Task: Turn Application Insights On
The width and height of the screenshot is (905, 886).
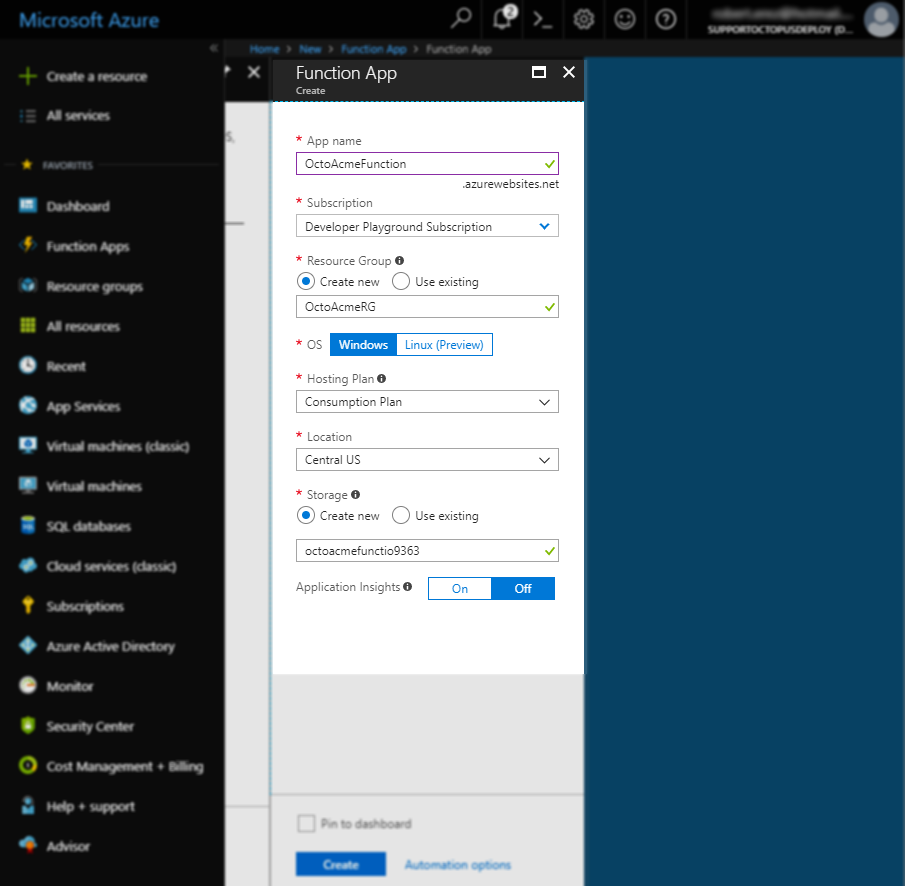Action: pos(460,588)
